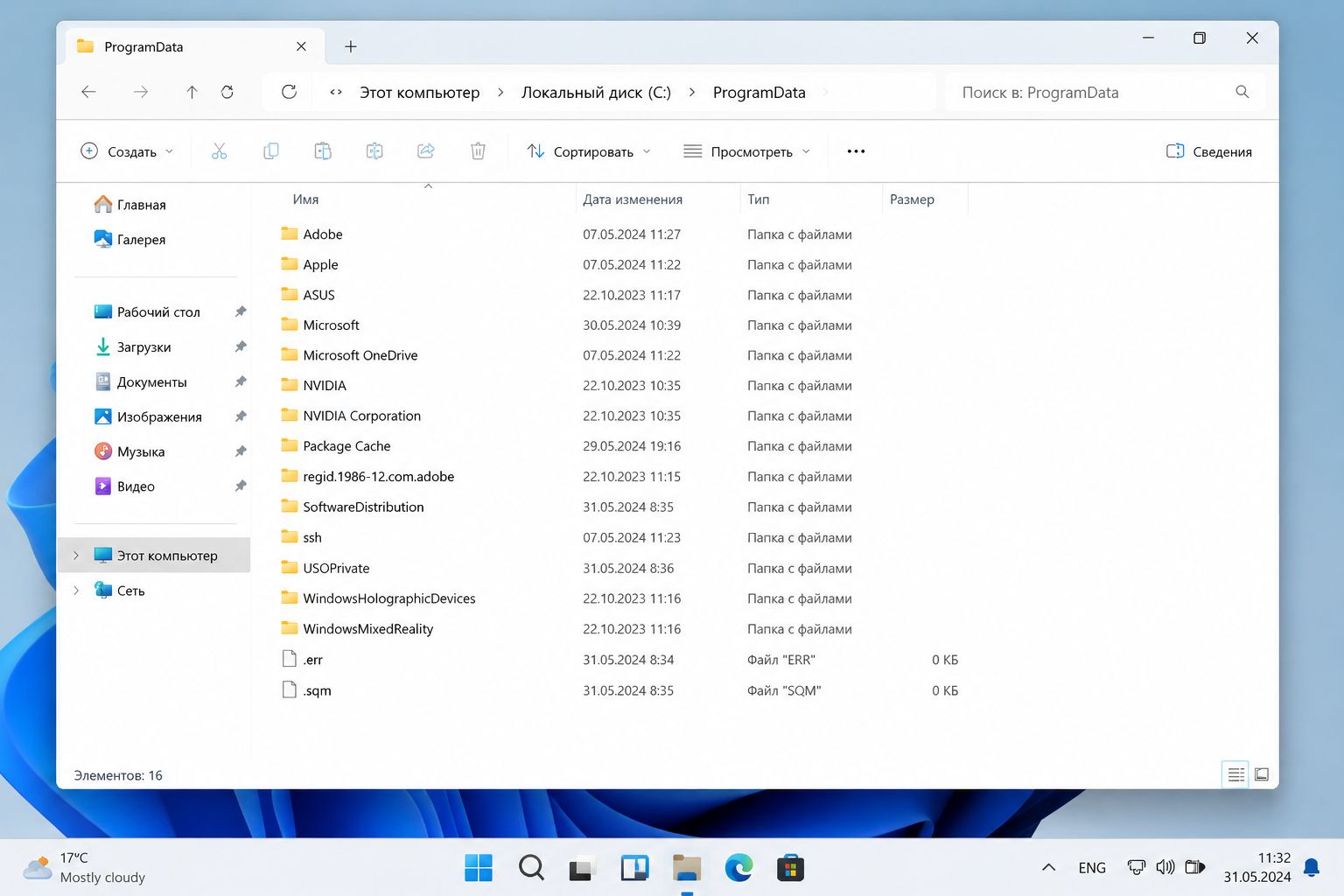
Task: Sort by Дата изменения column header
Action: pyautogui.click(x=633, y=199)
